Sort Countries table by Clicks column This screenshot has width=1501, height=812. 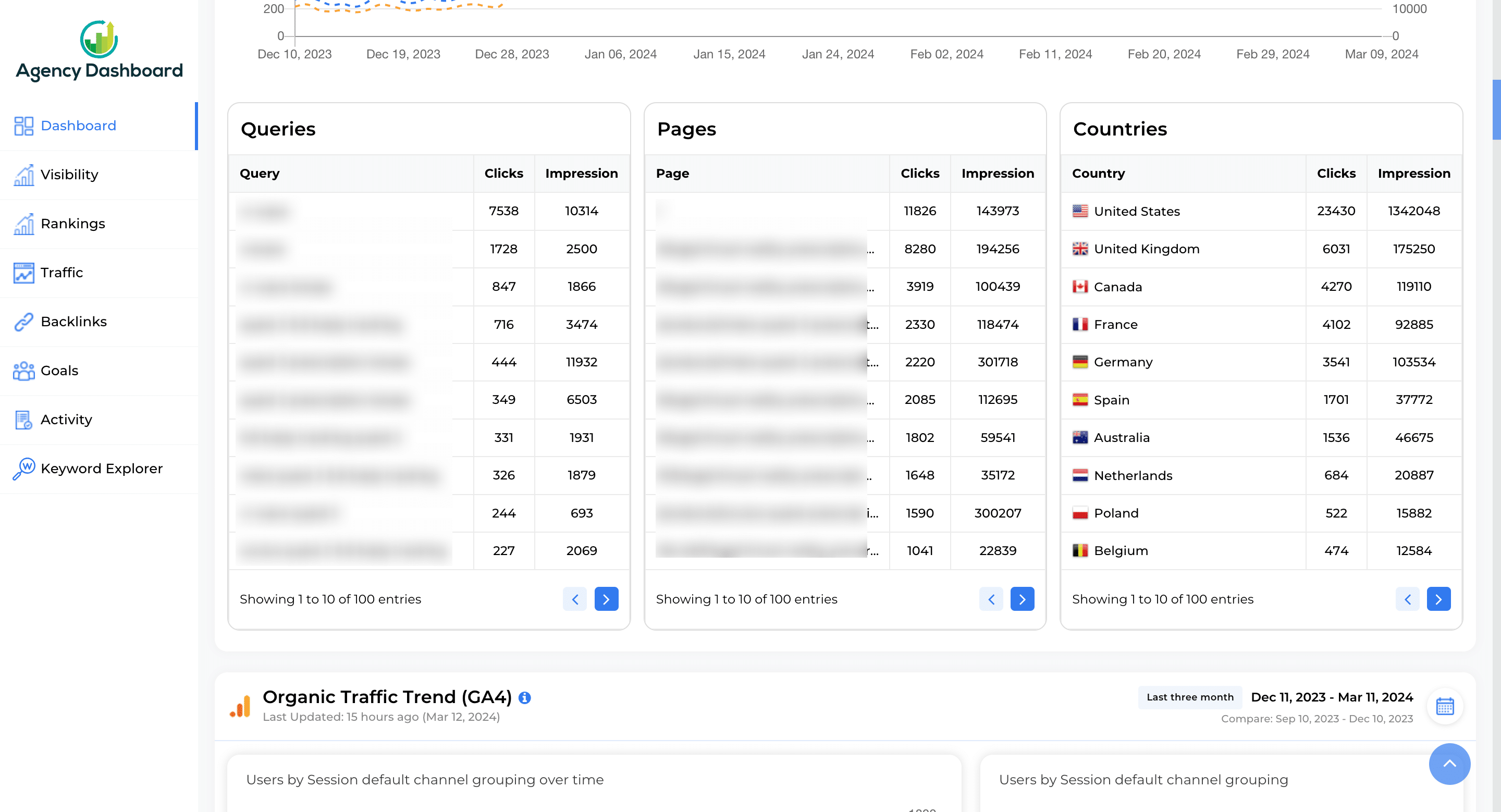(x=1336, y=174)
